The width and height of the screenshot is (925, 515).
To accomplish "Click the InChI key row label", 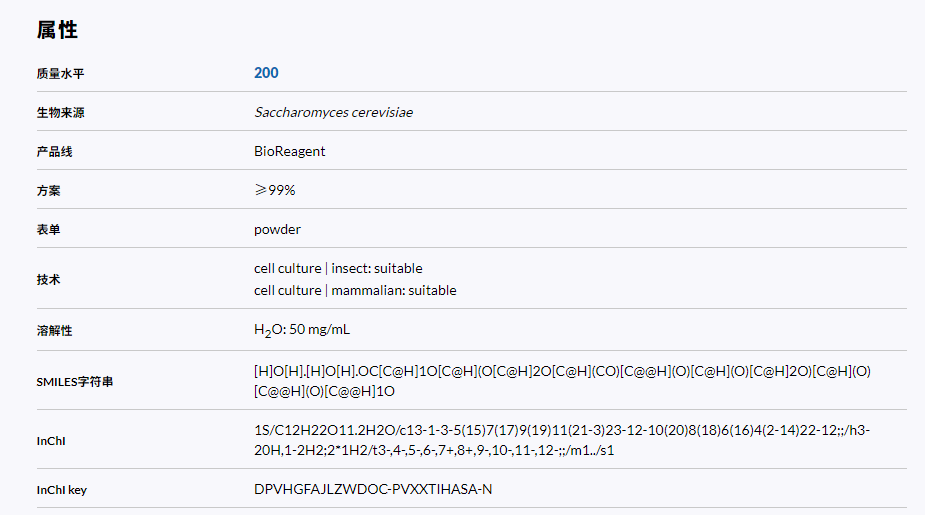I will point(61,490).
